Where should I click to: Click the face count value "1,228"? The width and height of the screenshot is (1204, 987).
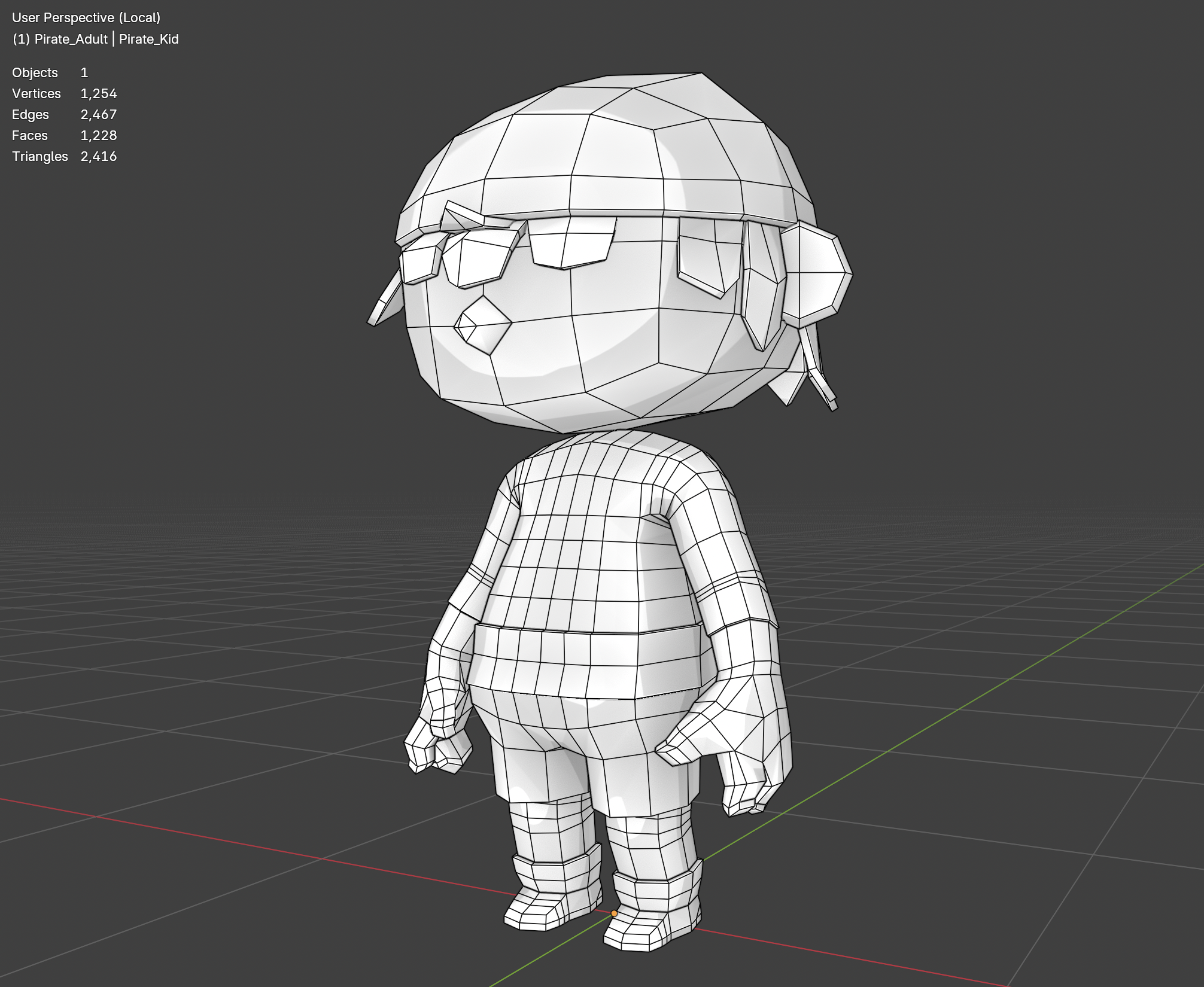pyautogui.click(x=99, y=136)
